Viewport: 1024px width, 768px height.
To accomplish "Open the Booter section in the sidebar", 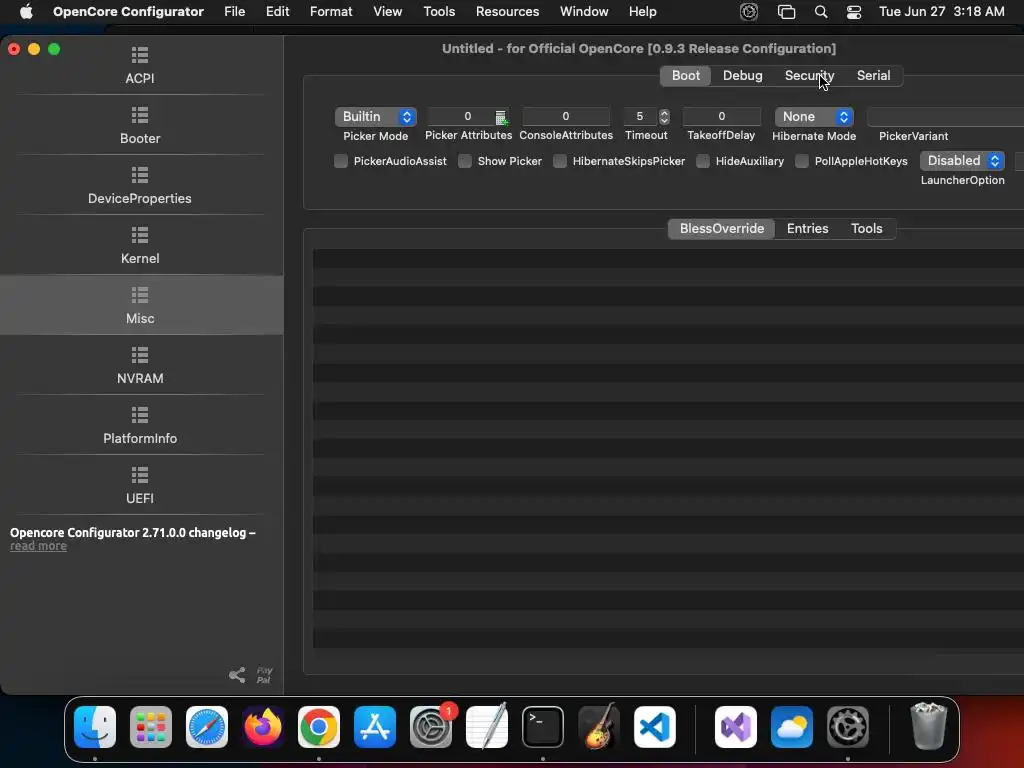I will click(x=140, y=125).
